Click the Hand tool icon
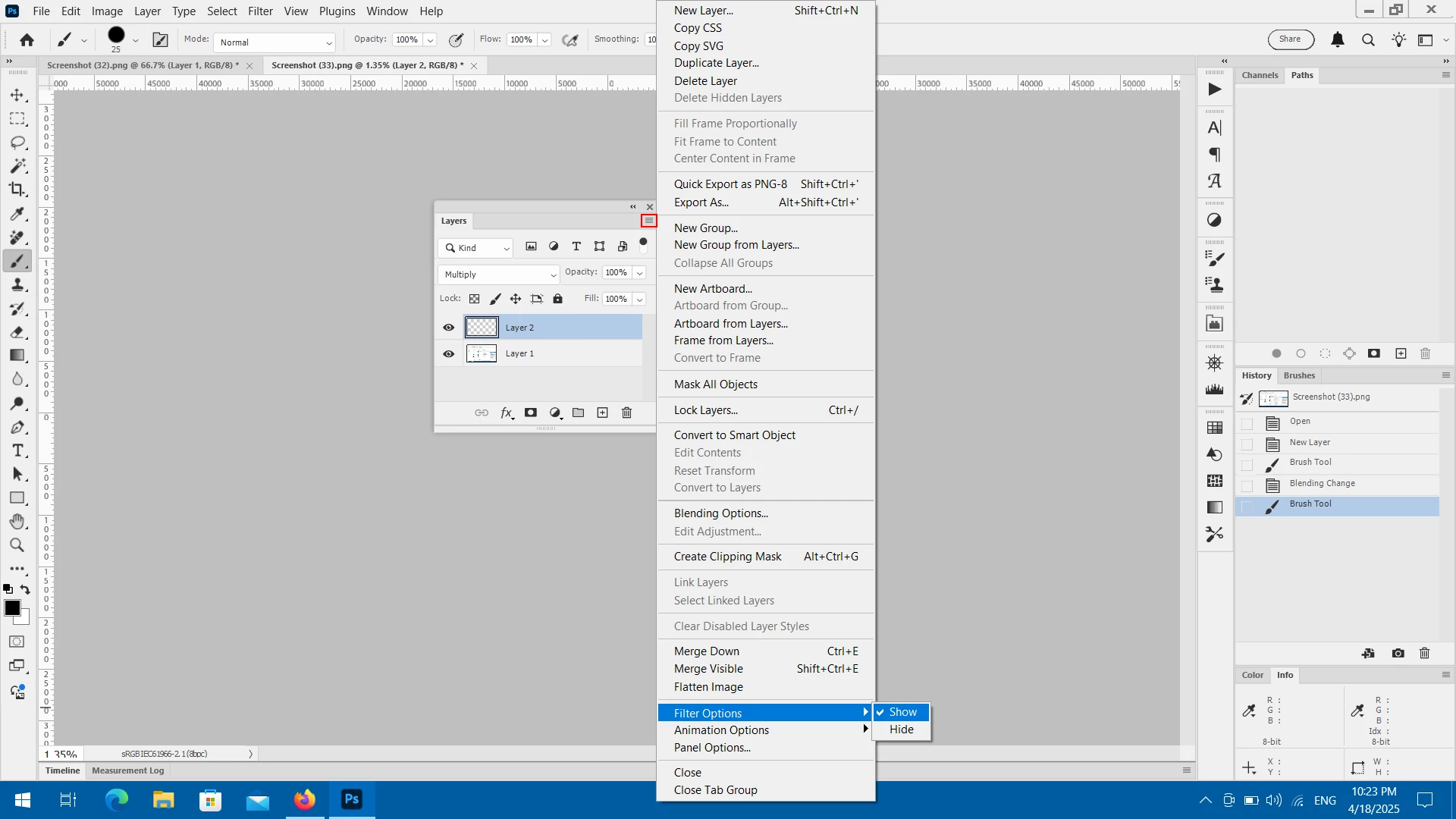 pyautogui.click(x=17, y=522)
